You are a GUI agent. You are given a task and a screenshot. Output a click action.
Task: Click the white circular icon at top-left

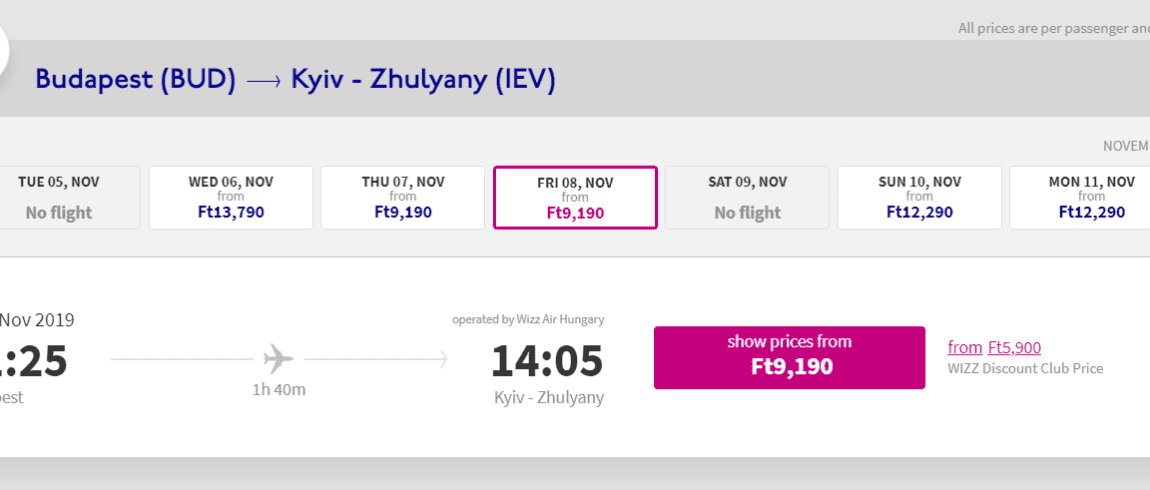tap(8, 48)
